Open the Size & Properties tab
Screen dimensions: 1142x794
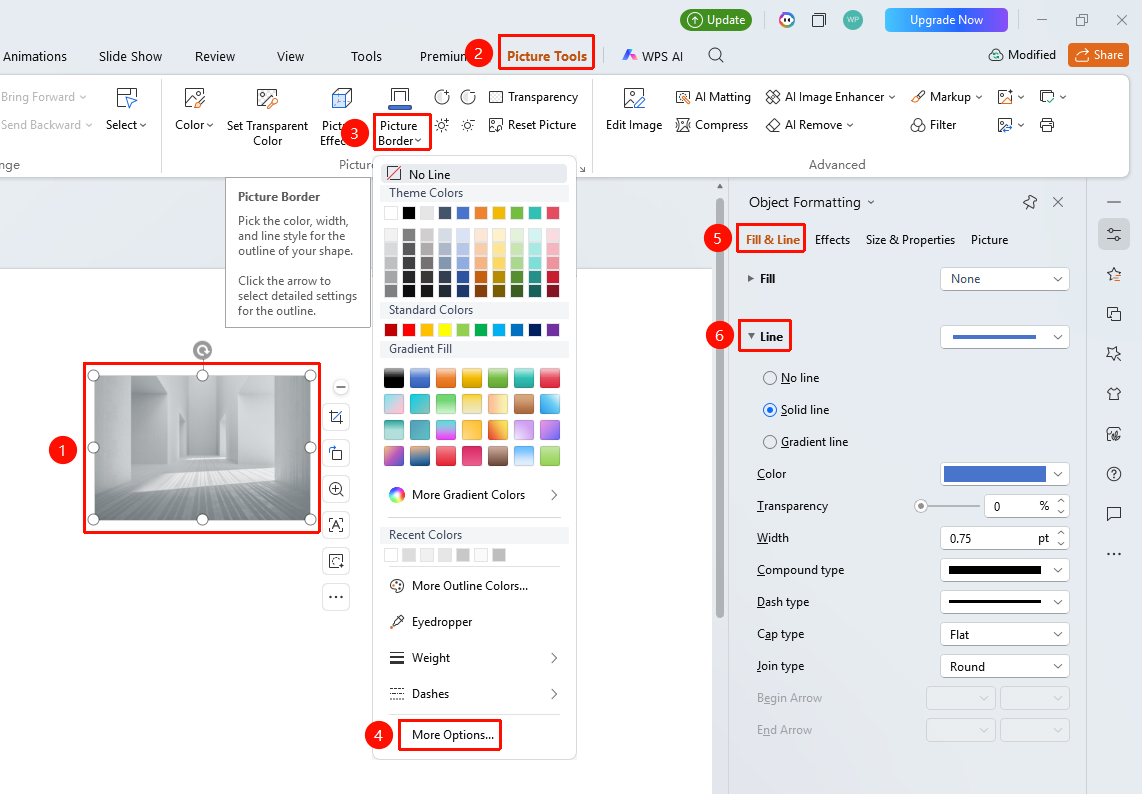[x=910, y=240]
